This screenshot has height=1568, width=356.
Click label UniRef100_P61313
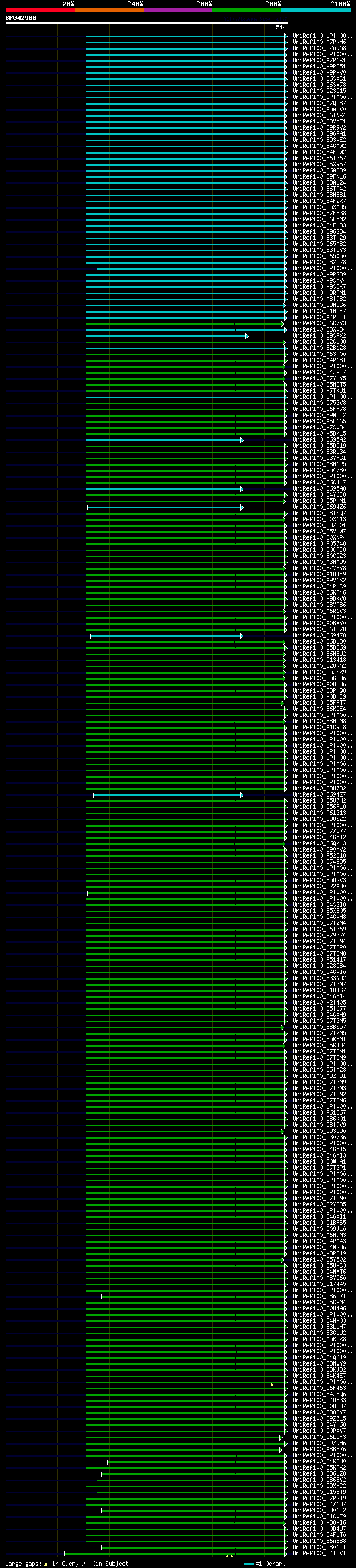coord(319,813)
